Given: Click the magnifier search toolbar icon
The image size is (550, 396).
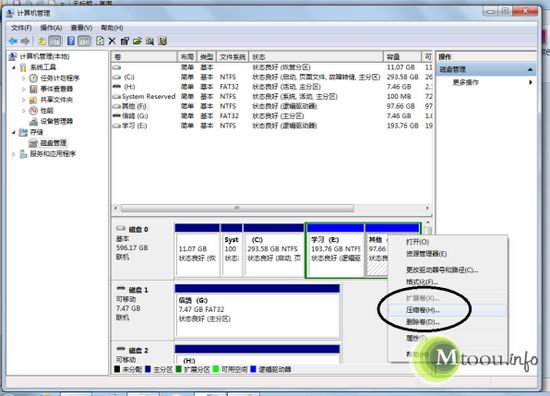Looking at the screenshot, I should (x=150, y=41).
